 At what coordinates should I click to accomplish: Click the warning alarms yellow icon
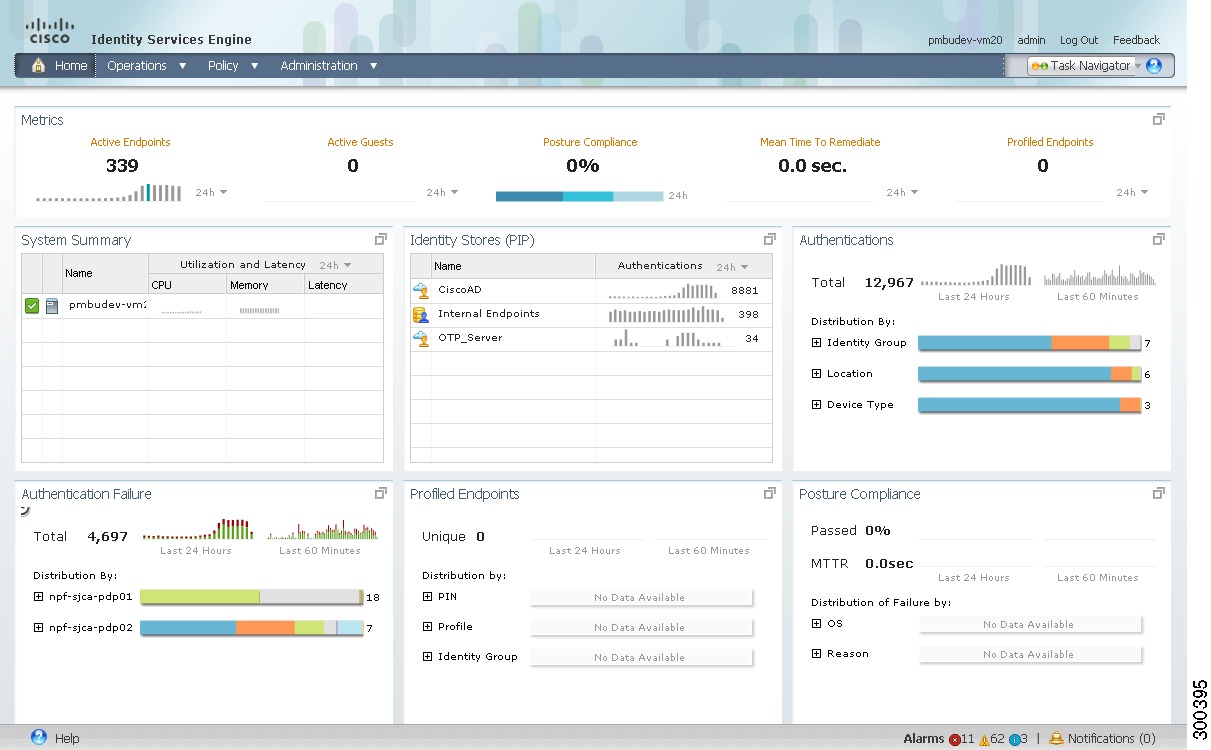(x=984, y=739)
